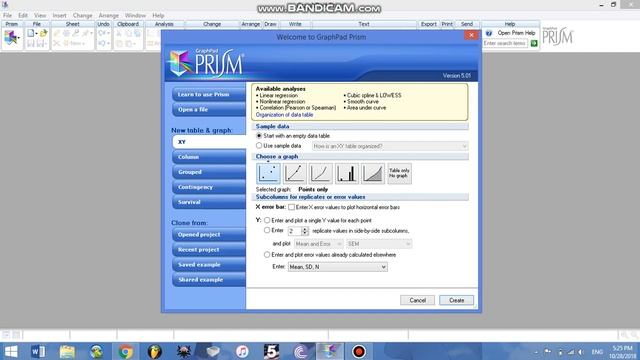Increment the replicate values spinner
The image size is (640, 360).
(x=304, y=229)
